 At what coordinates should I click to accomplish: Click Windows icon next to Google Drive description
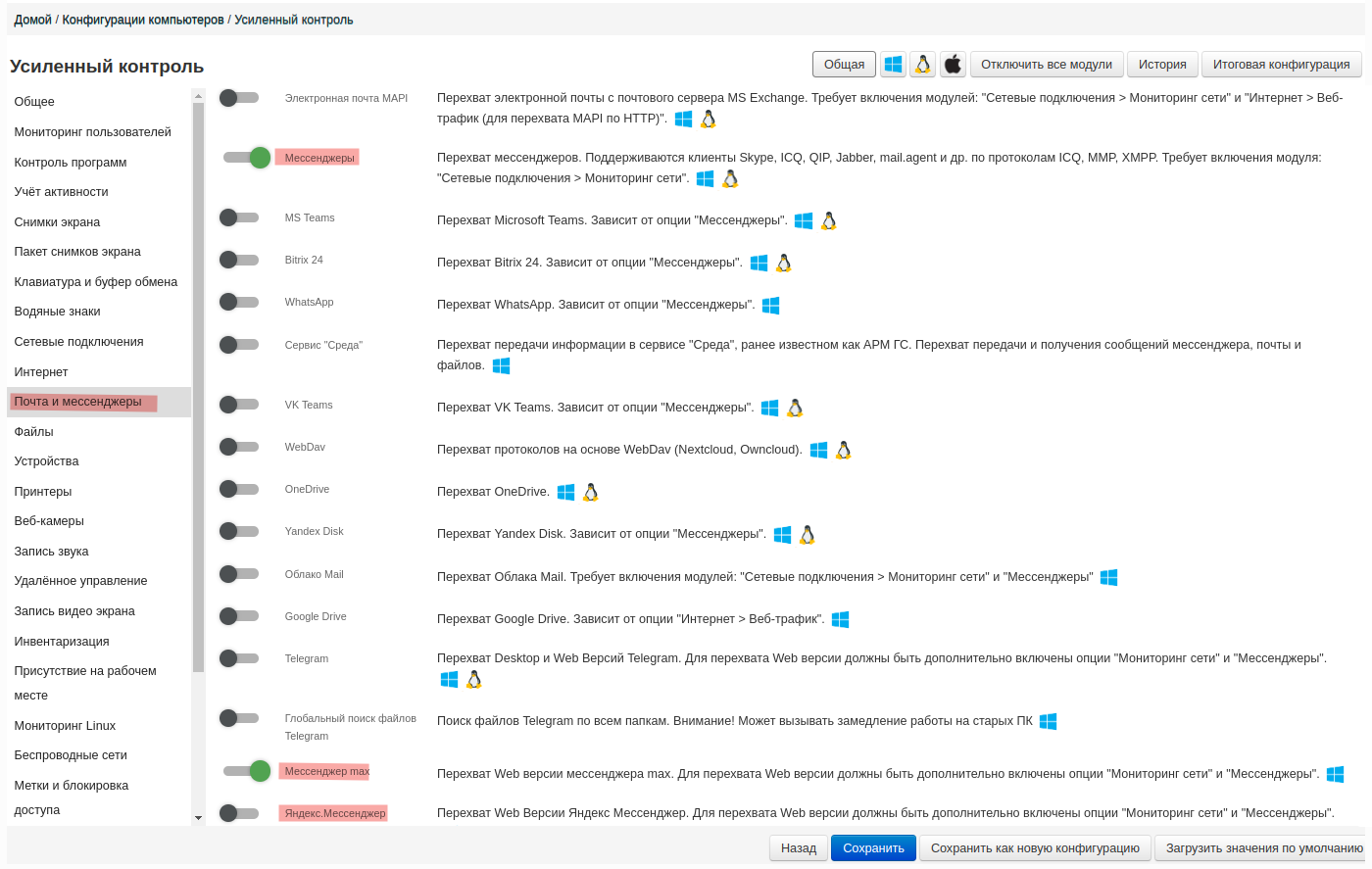[x=840, y=619]
